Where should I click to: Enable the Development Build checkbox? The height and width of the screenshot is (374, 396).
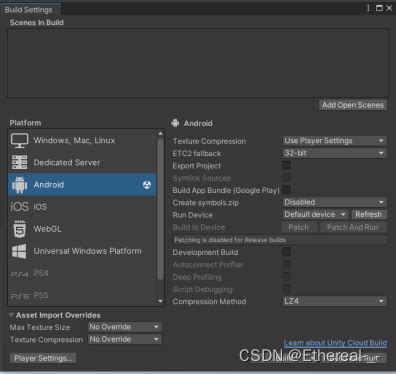coord(286,252)
